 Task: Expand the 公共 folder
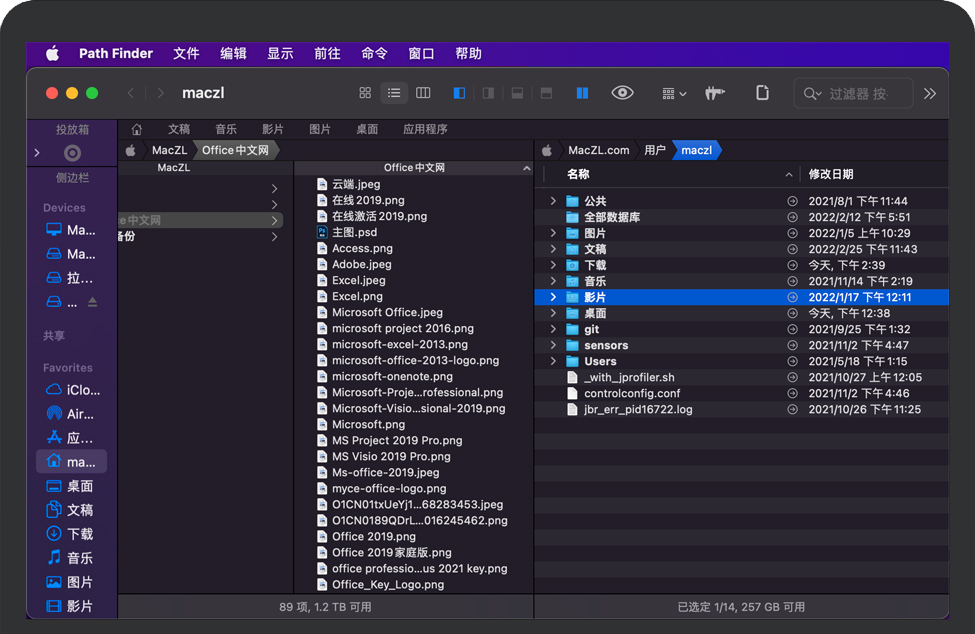pyautogui.click(x=553, y=201)
